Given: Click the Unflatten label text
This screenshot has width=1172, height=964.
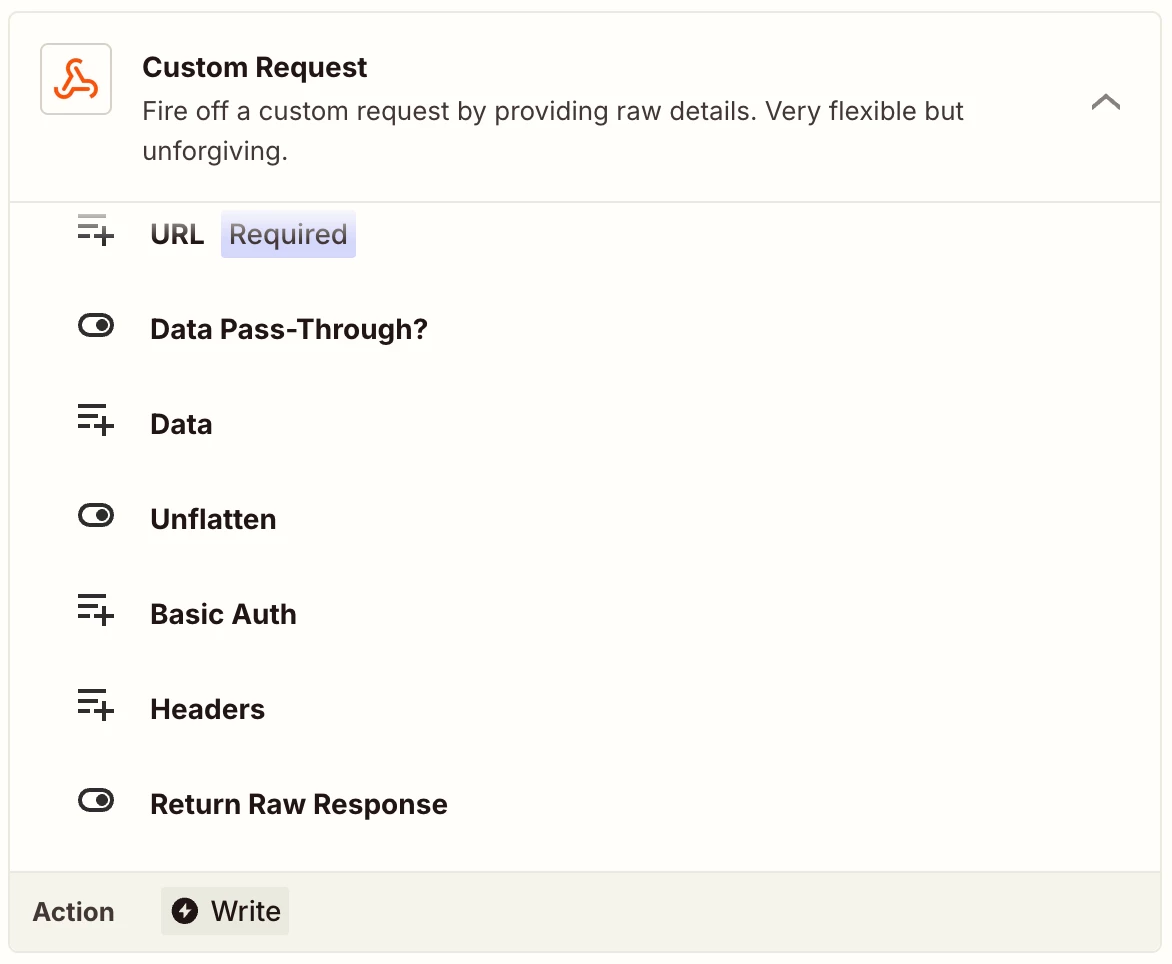Looking at the screenshot, I should (213, 520).
